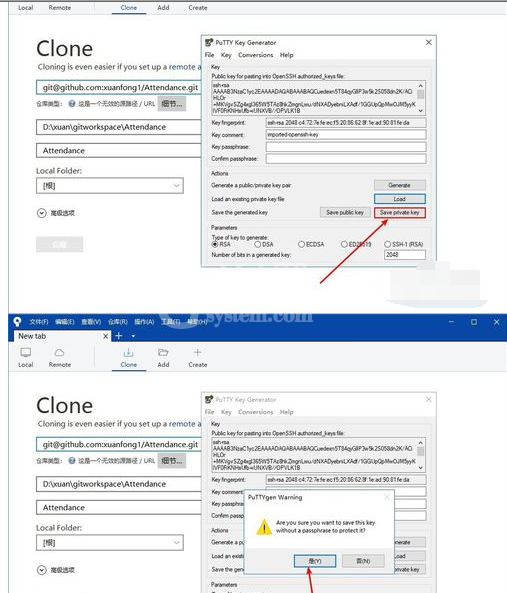Open the Local Folder dropdown in lower Clone form

(110, 543)
